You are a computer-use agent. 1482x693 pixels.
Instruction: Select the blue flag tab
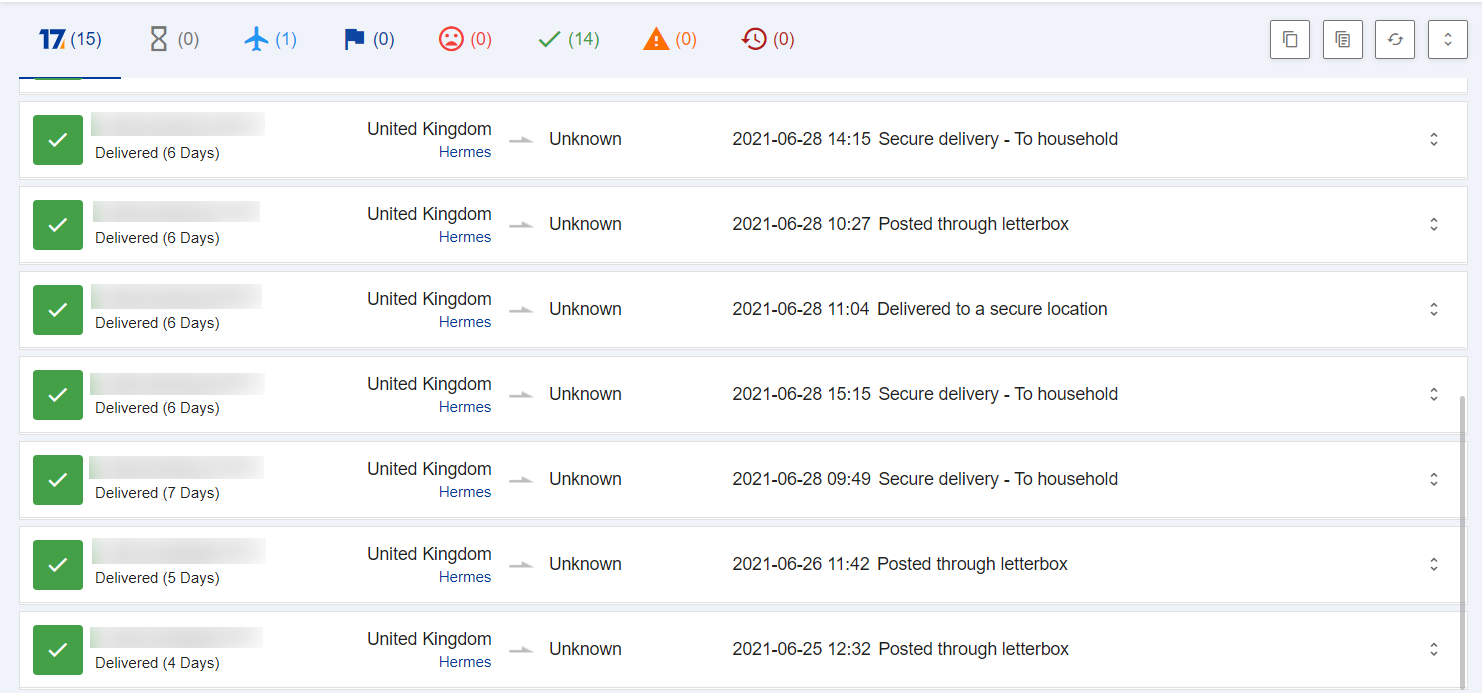369,40
